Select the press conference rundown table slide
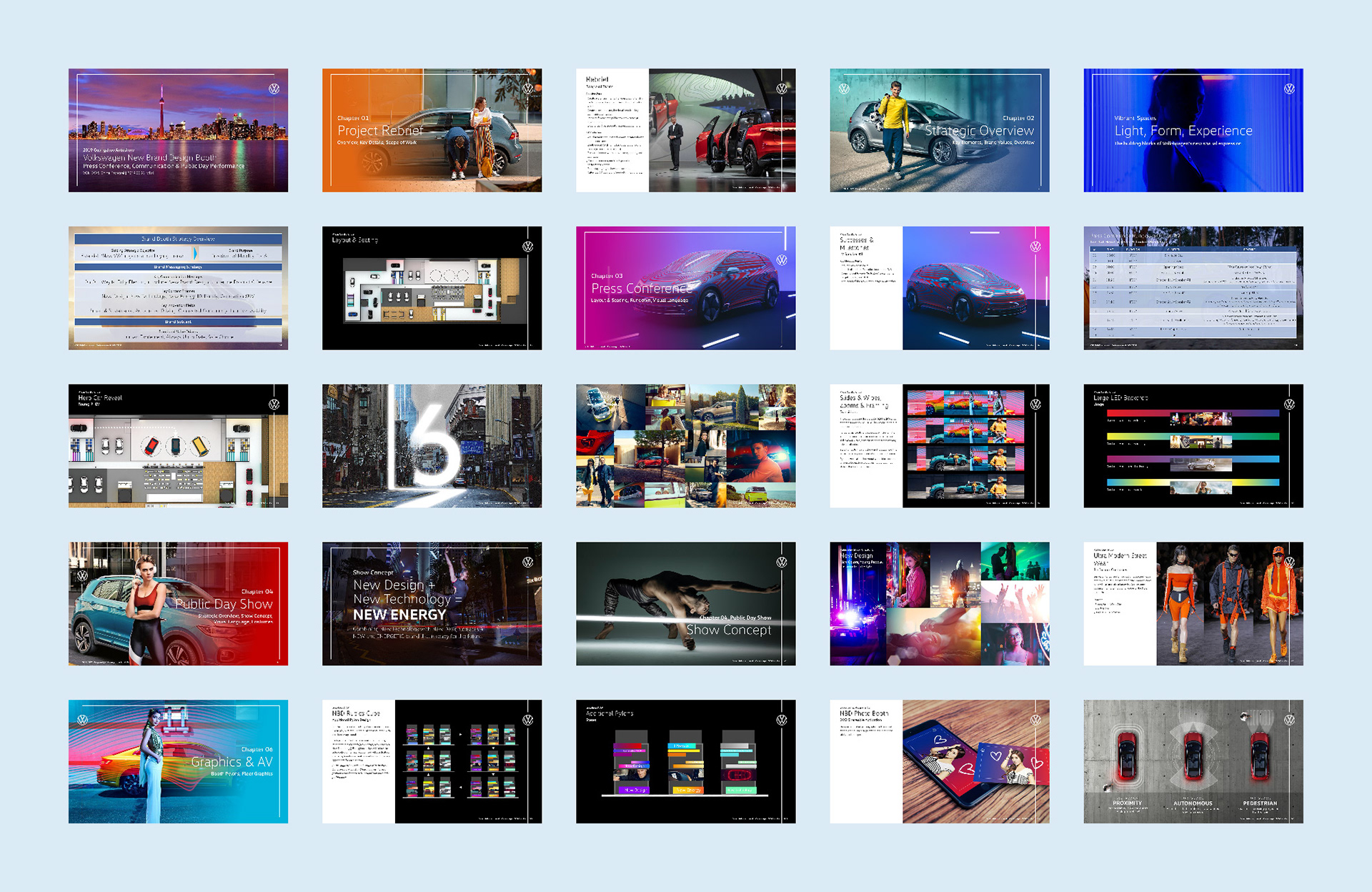Screen dimensions: 1372x892 coord(1193,288)
